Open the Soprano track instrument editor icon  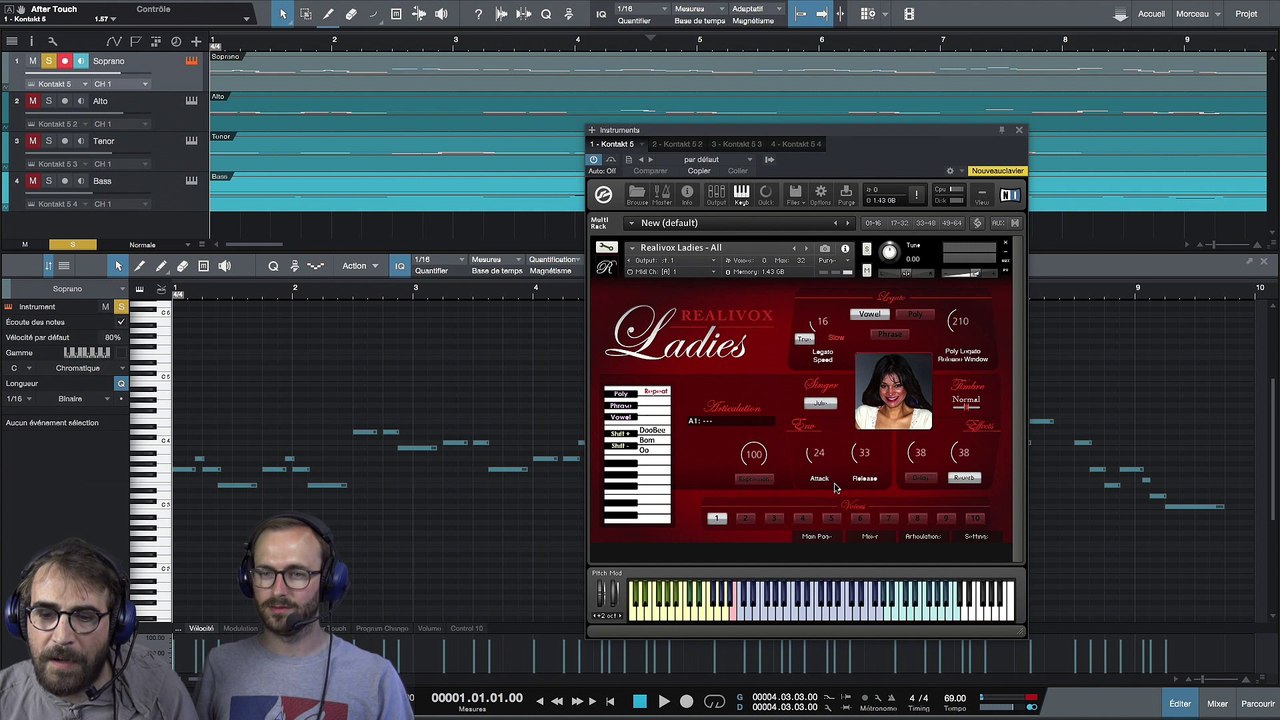coord(191,61)
